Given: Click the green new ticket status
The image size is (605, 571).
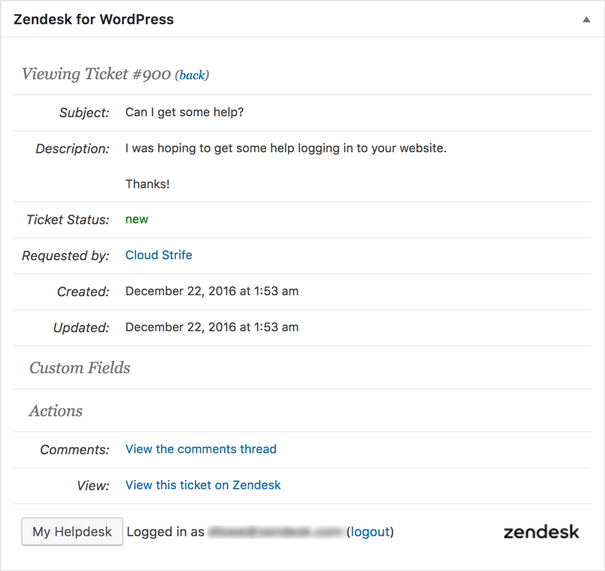Looking at the screenshot, I should (x=137, y=219).
